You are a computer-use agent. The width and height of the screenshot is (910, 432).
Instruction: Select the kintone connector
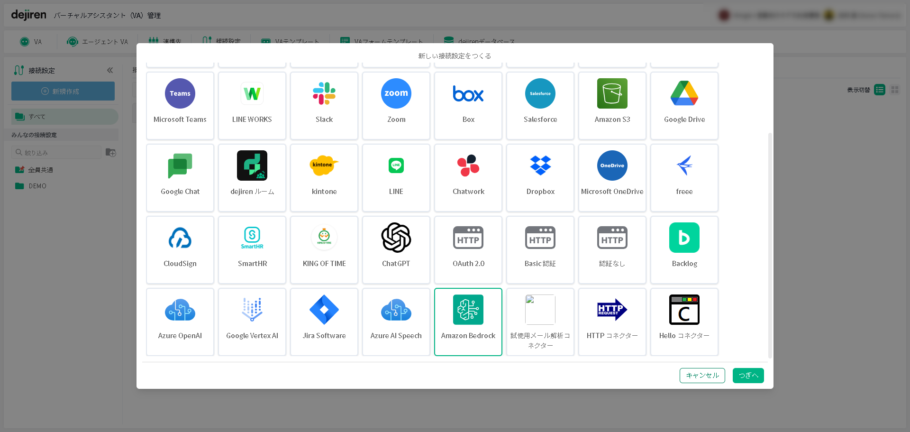click(x=324, y=178)
